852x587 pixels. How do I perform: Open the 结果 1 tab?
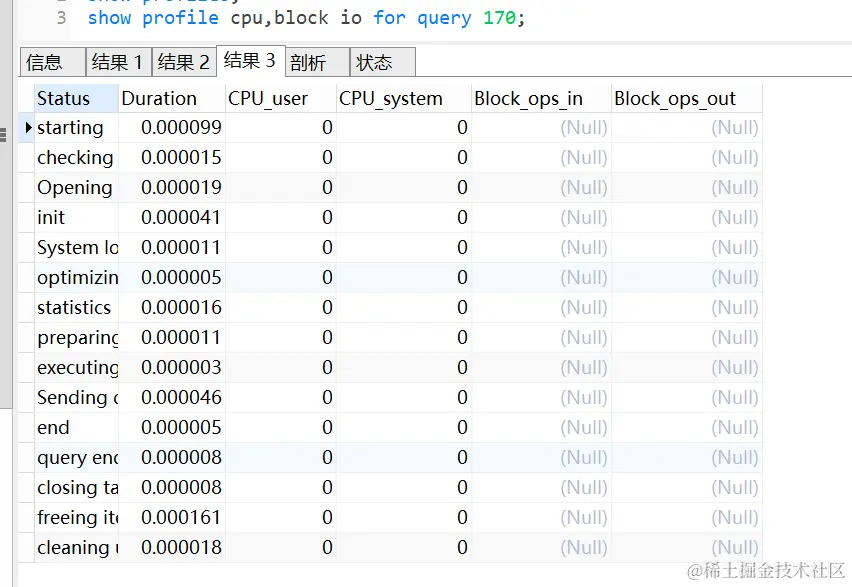coord(118,62)
